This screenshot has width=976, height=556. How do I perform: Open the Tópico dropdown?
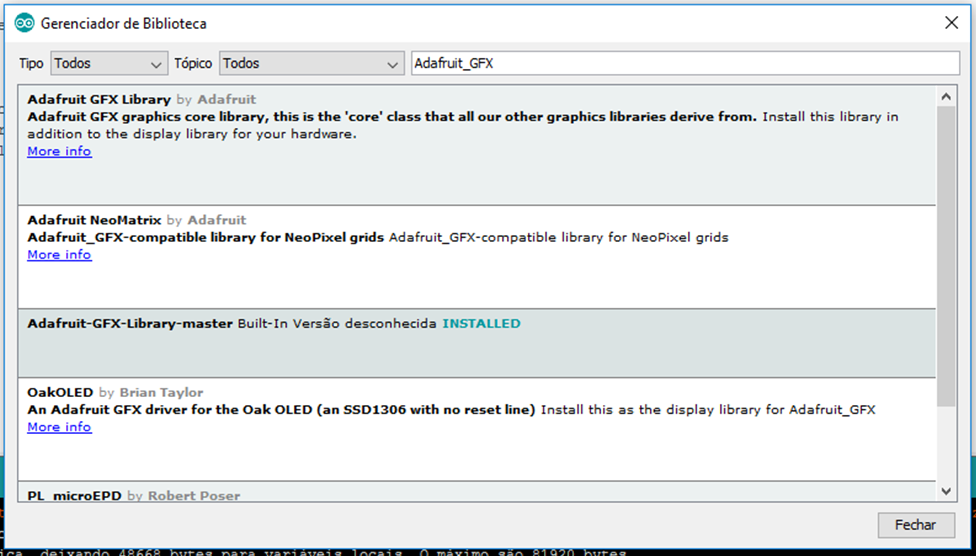pos(311,64)
